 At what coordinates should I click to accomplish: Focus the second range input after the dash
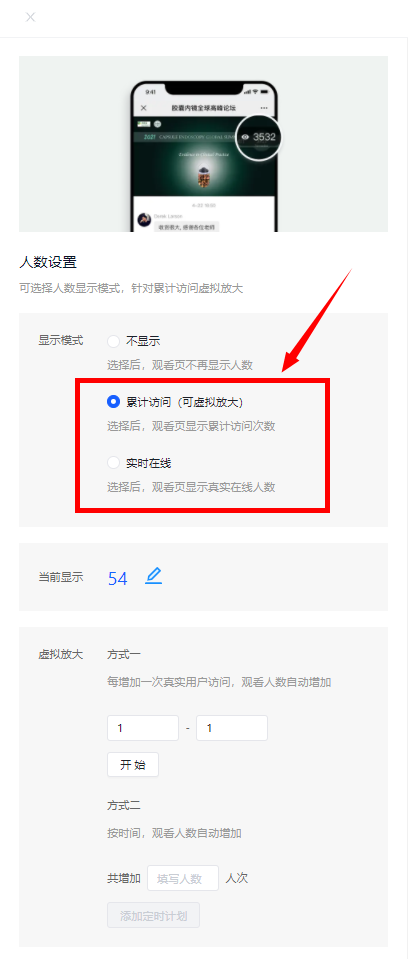pos(232,728)
